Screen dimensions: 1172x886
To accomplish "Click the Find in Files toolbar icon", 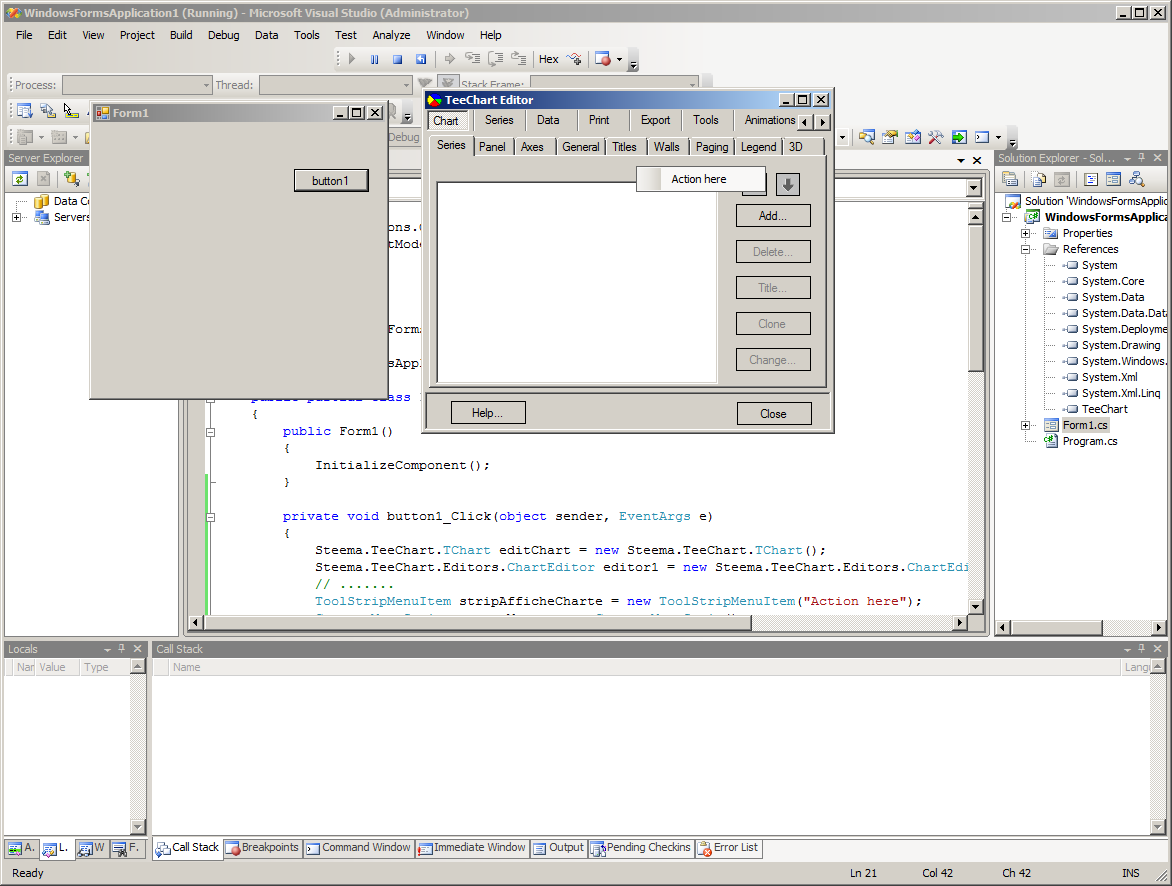I will tap(866, 137).
